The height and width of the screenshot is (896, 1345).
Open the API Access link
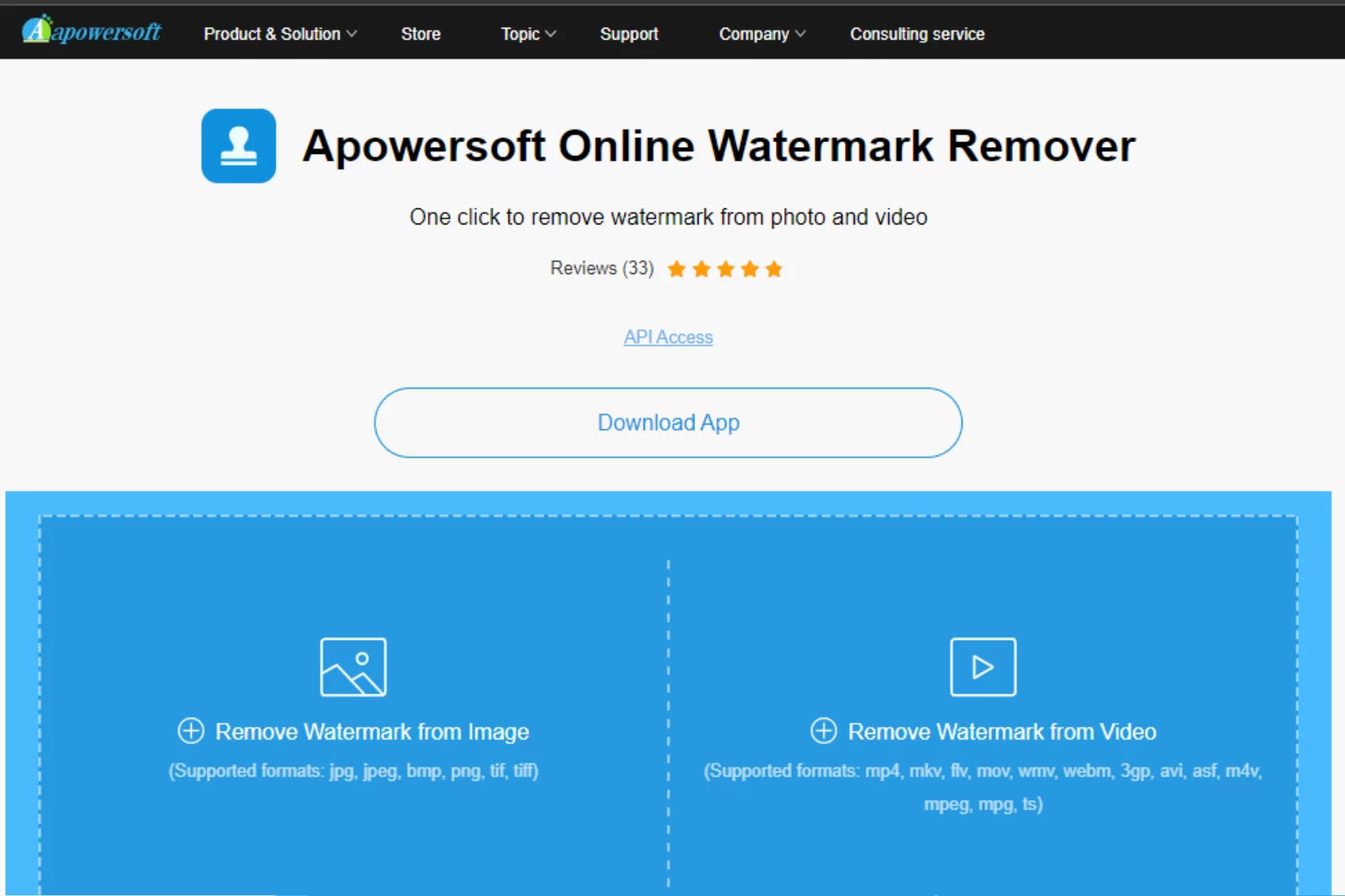(668, 337)
